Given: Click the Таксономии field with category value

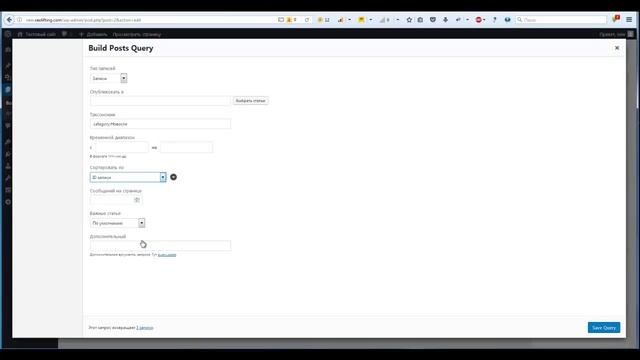Looking at the screenshot, I should click(x=160, y=124).
